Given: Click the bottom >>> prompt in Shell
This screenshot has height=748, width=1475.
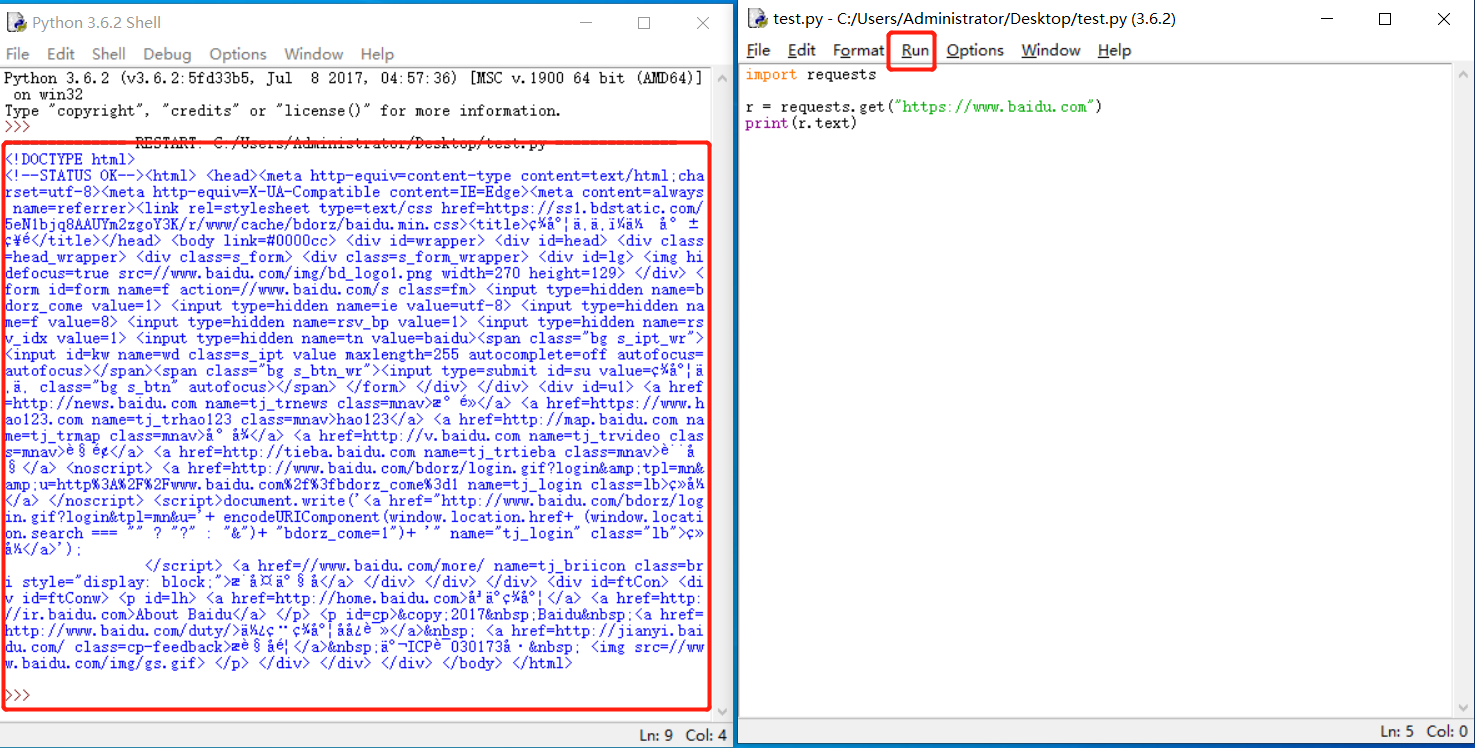Looking at the screenshot, I should tap(18, 694).
